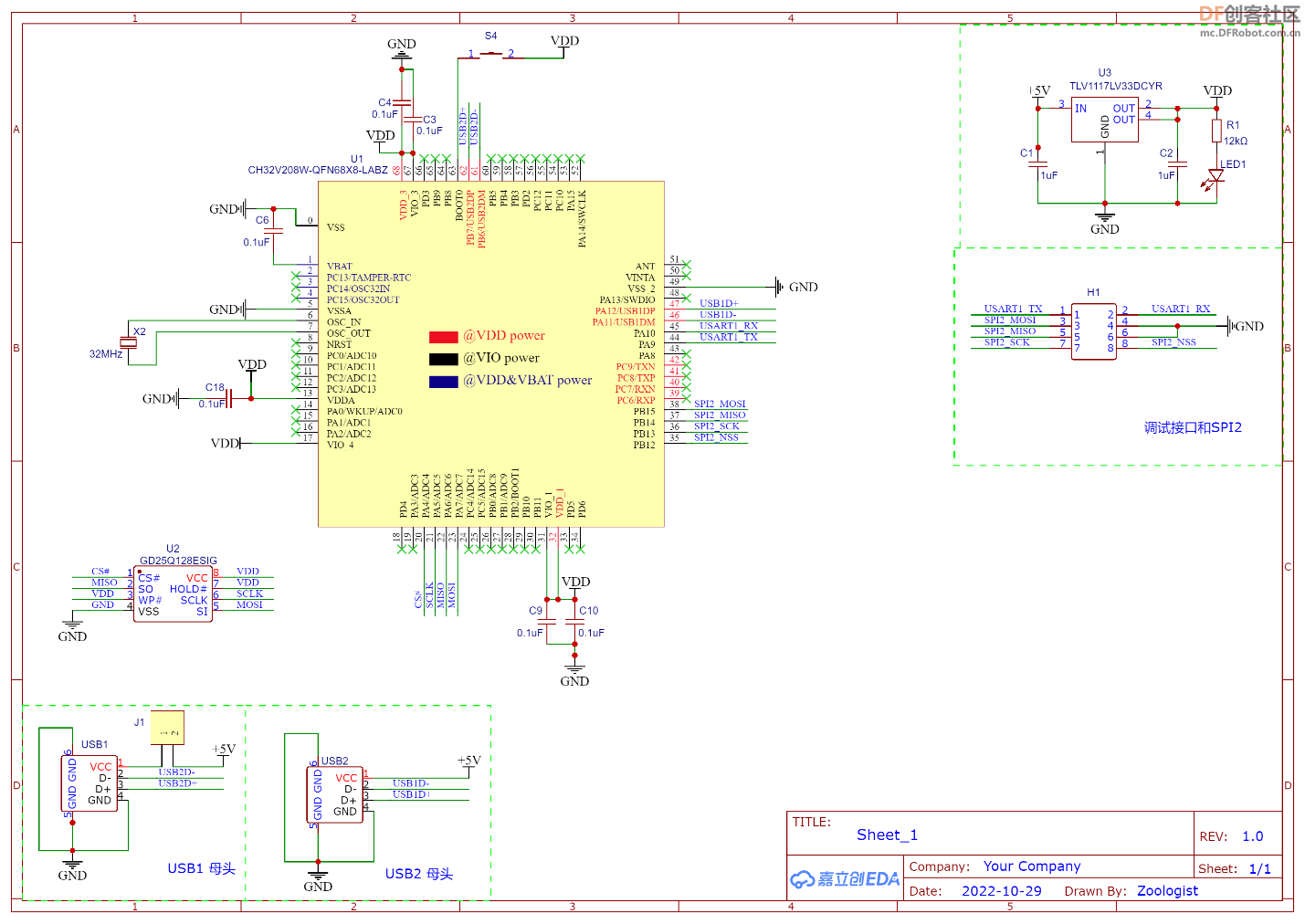Screen dimensions: 1305x924
Task: Click the 32MHz crystal value
Action: 106,353
